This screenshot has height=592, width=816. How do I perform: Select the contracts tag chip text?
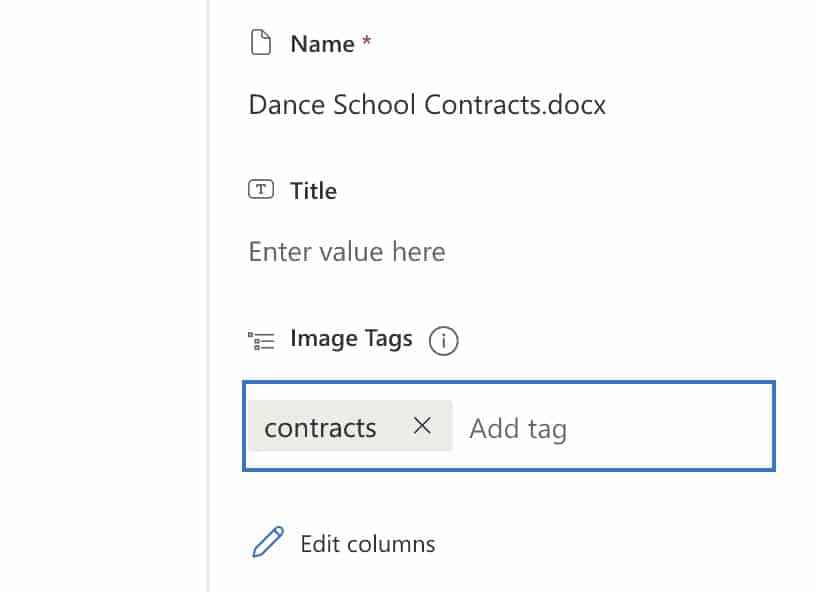320,428
